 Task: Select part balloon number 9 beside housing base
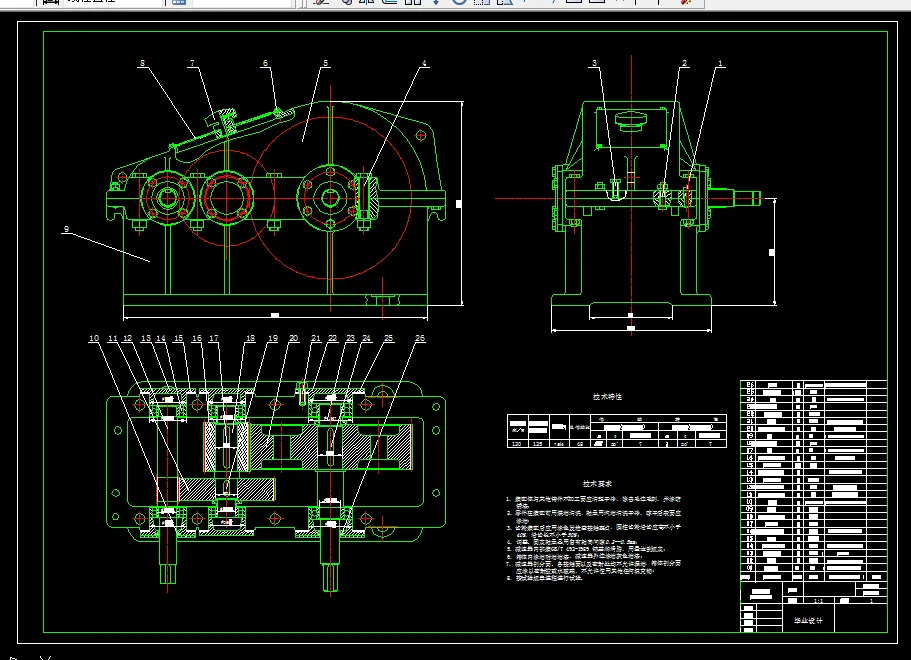[66, 229]
